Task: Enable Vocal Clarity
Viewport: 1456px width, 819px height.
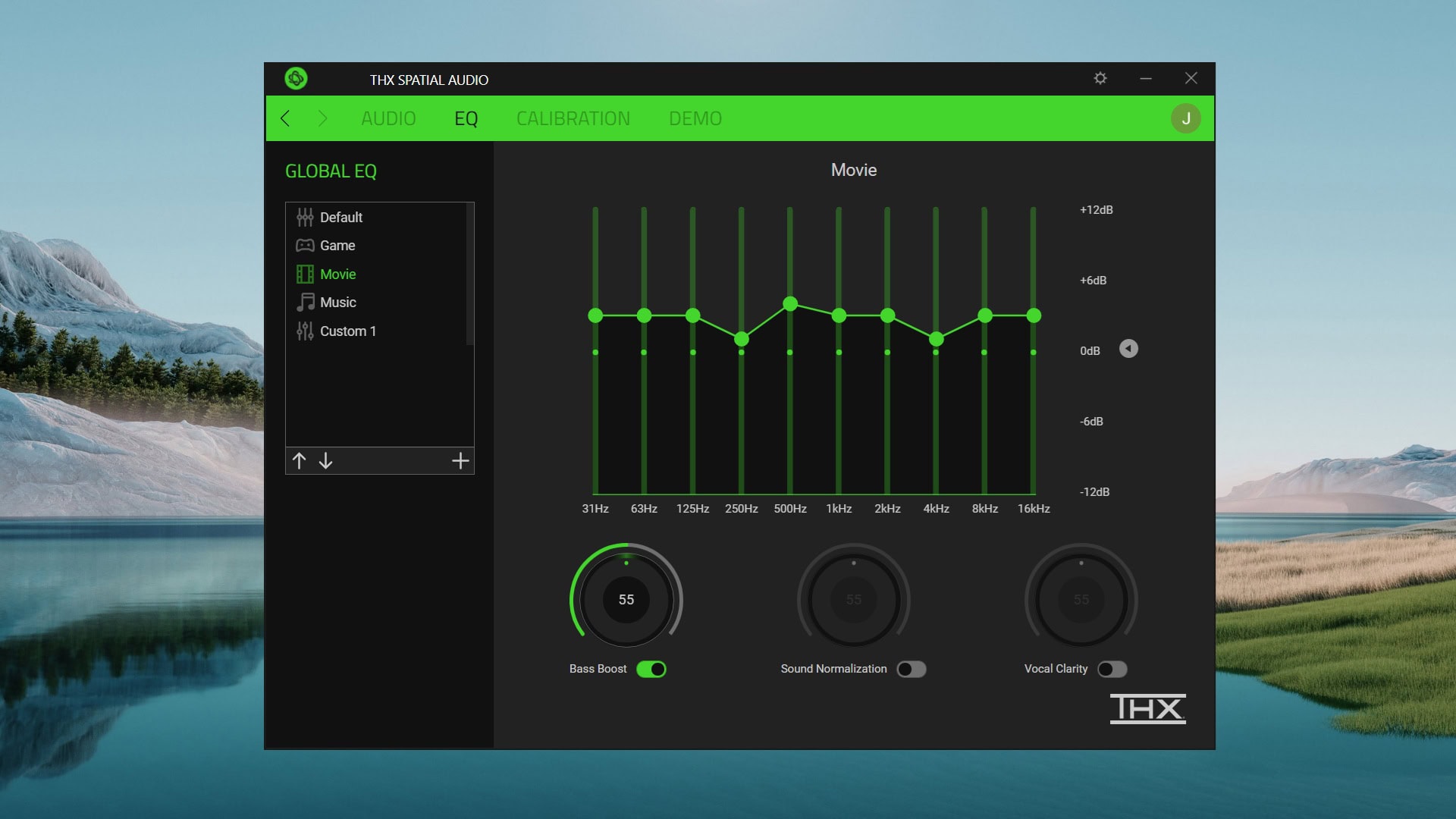Action: 1113,669
